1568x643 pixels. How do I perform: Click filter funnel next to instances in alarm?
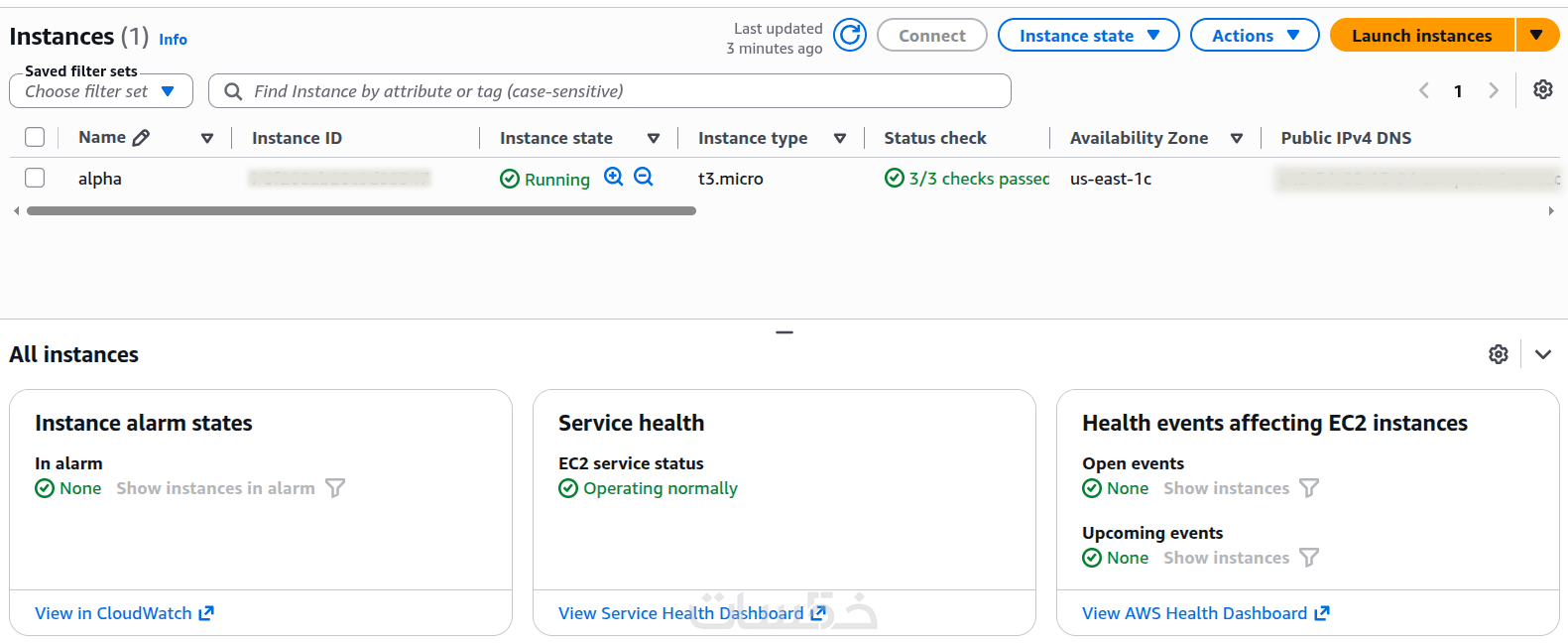click(335, 488)
